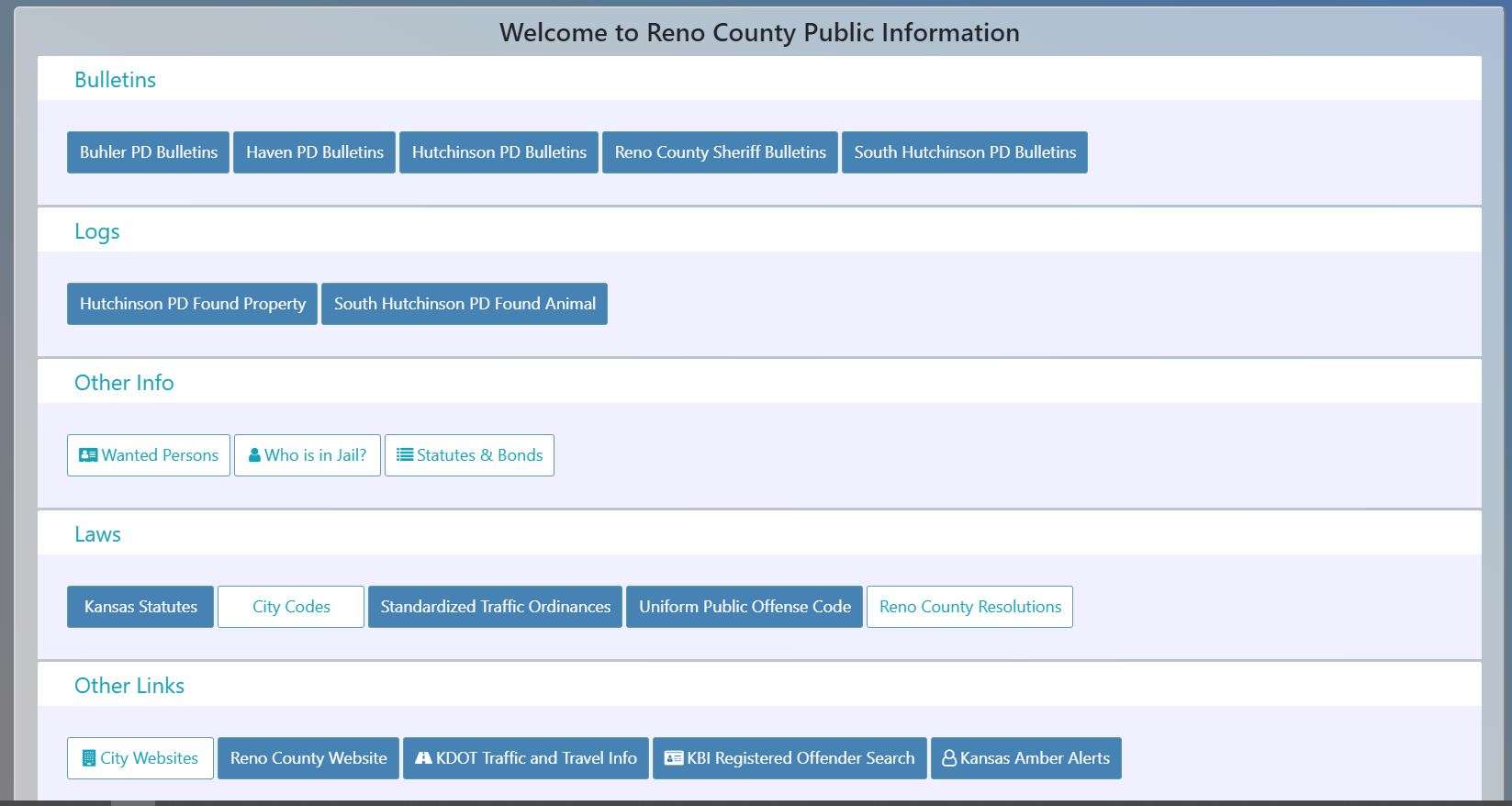Image resolution: width=1512 pixels, height=806 pixels.
Task: Click the Other Info section heading
Action: tap(124, 383)
